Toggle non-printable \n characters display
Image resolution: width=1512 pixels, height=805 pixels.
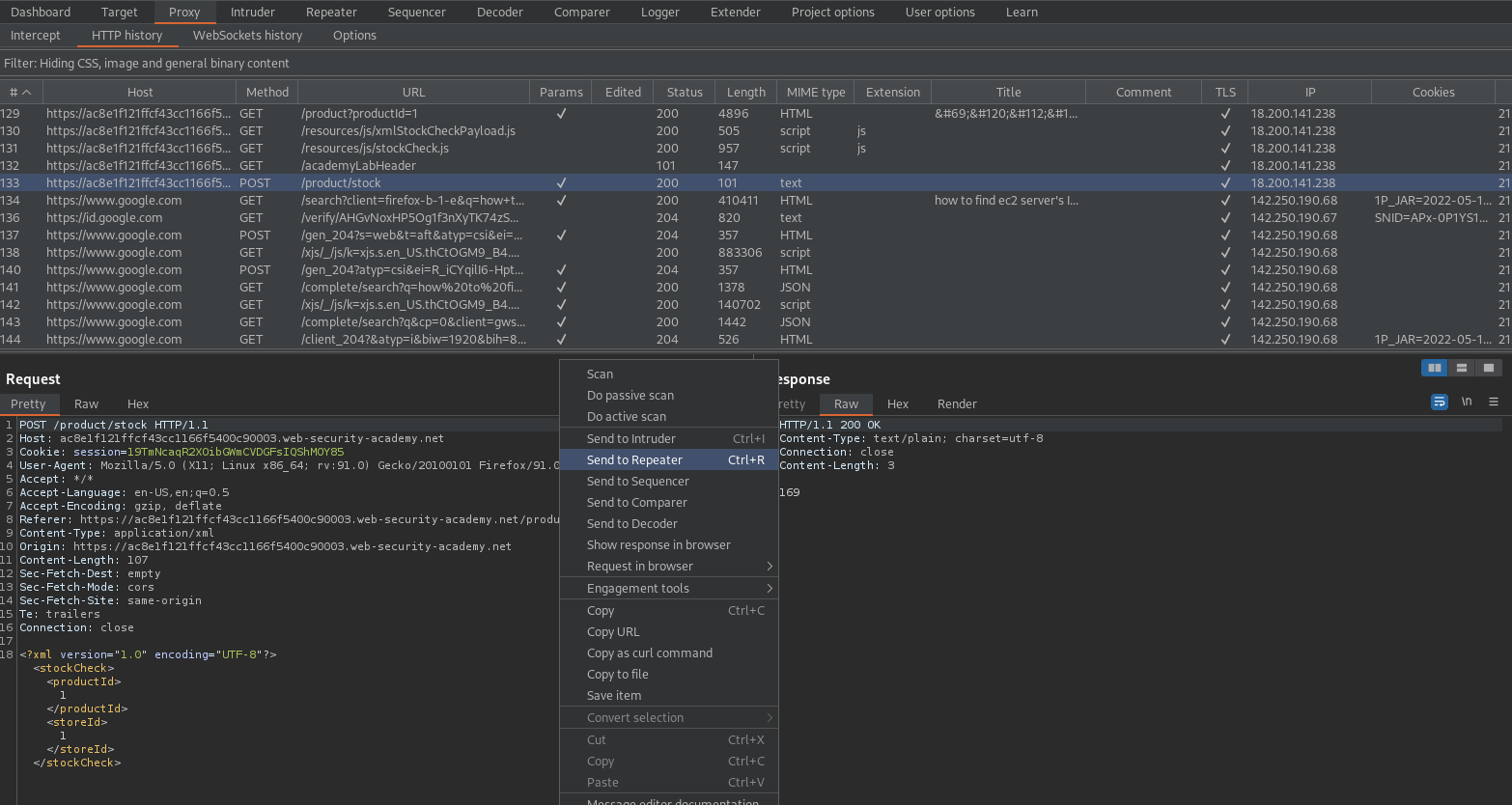(1467, 402)
